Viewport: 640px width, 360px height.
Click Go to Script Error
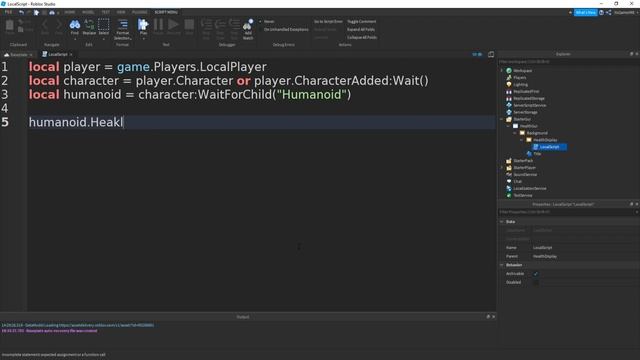(328, 22)
